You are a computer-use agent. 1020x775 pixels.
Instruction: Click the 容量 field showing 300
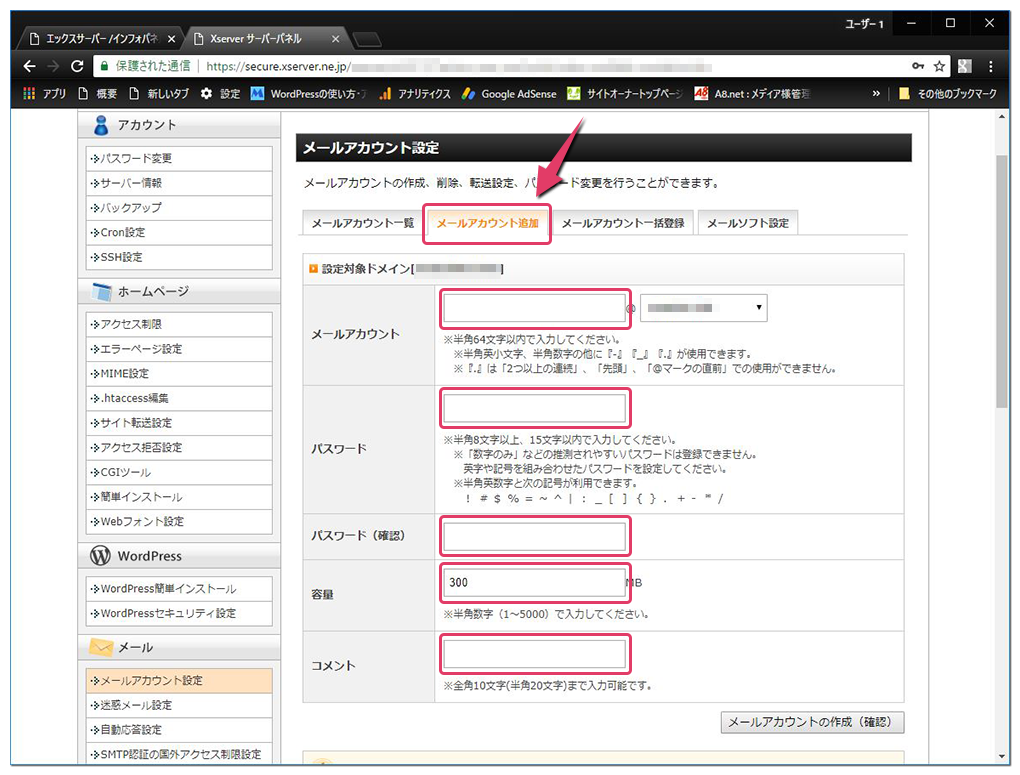[x=534, y=583]
